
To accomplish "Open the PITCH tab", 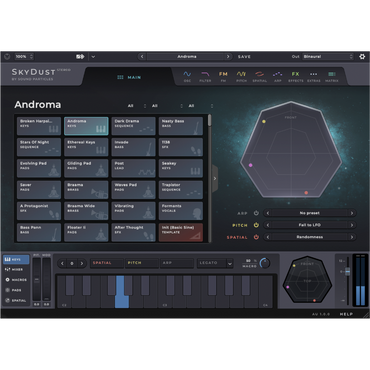I will (x=241, y=77).
